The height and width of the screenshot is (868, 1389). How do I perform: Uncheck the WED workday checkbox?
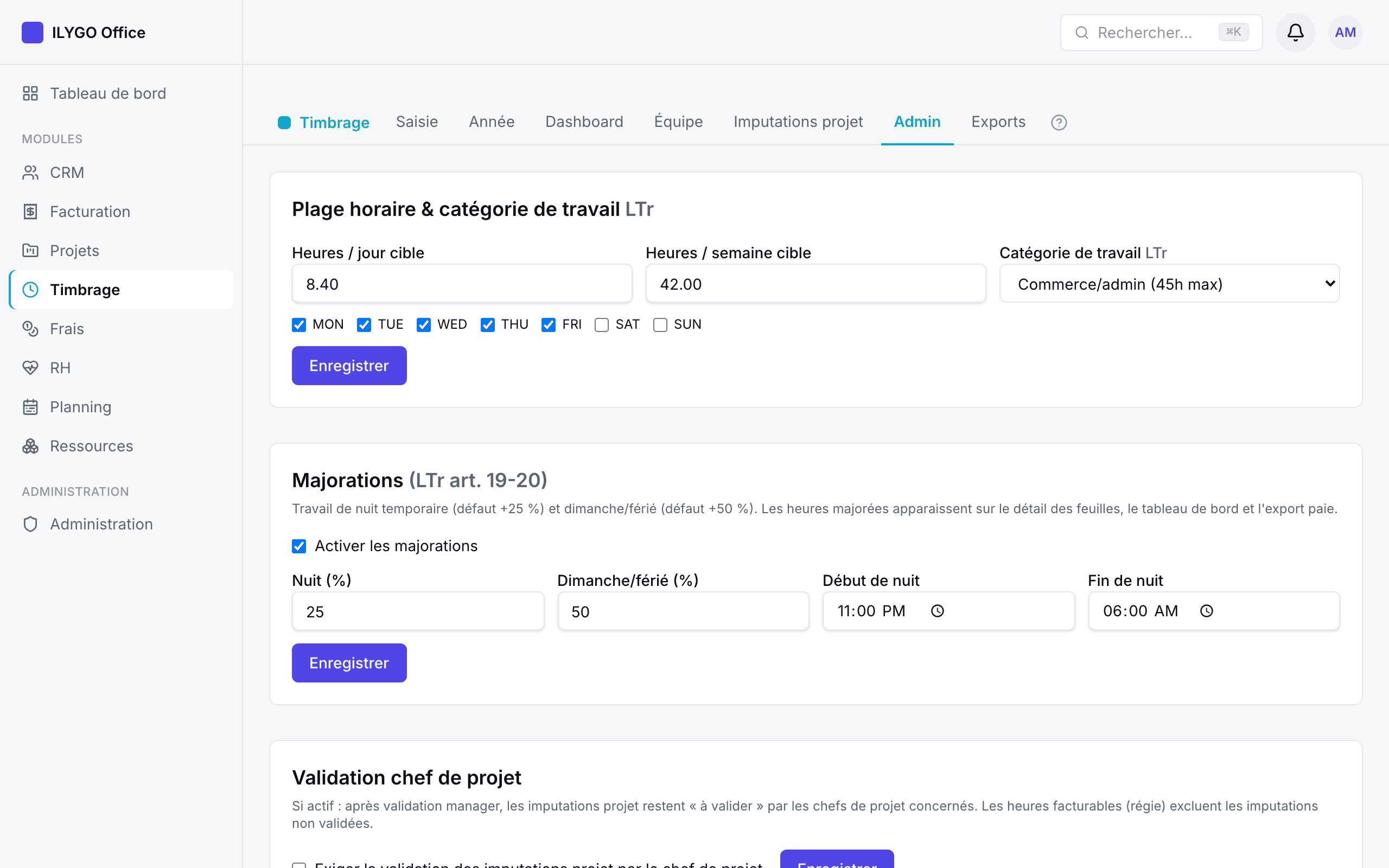[424, 325]
